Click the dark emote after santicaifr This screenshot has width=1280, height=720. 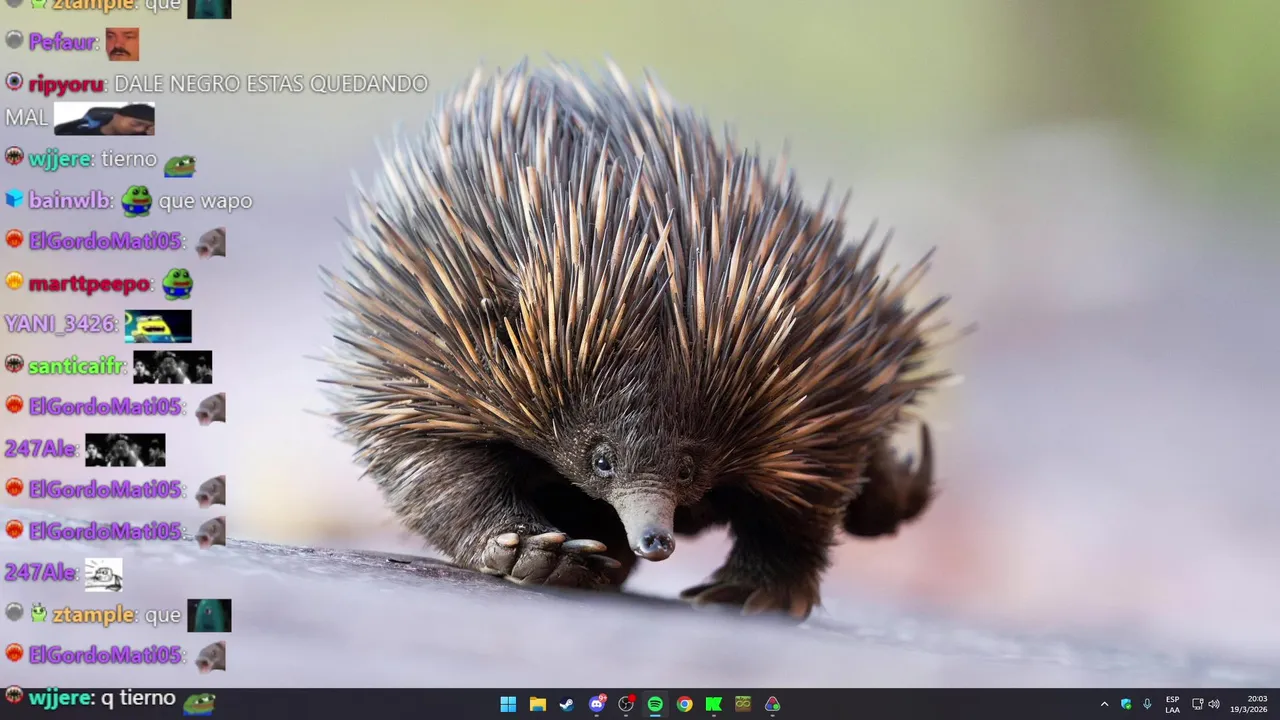[x=172, y=367]
